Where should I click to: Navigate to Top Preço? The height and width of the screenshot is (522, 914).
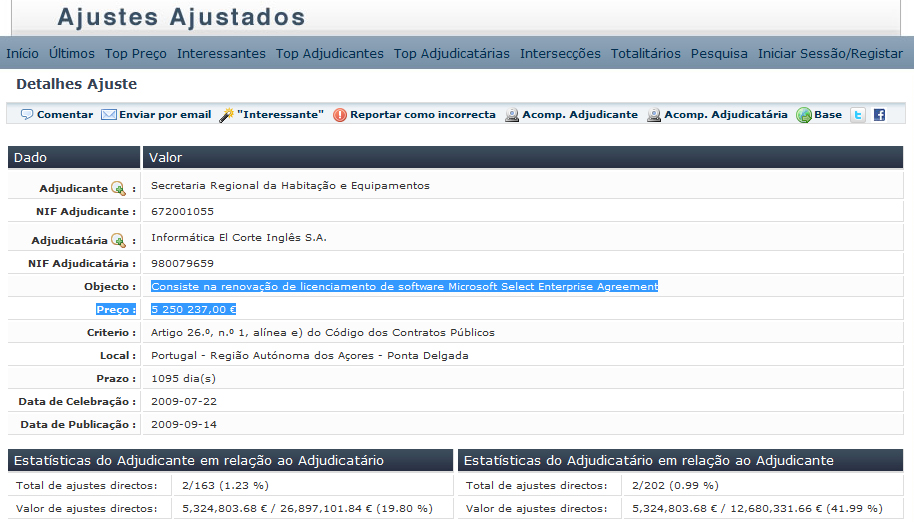[136, 53]
